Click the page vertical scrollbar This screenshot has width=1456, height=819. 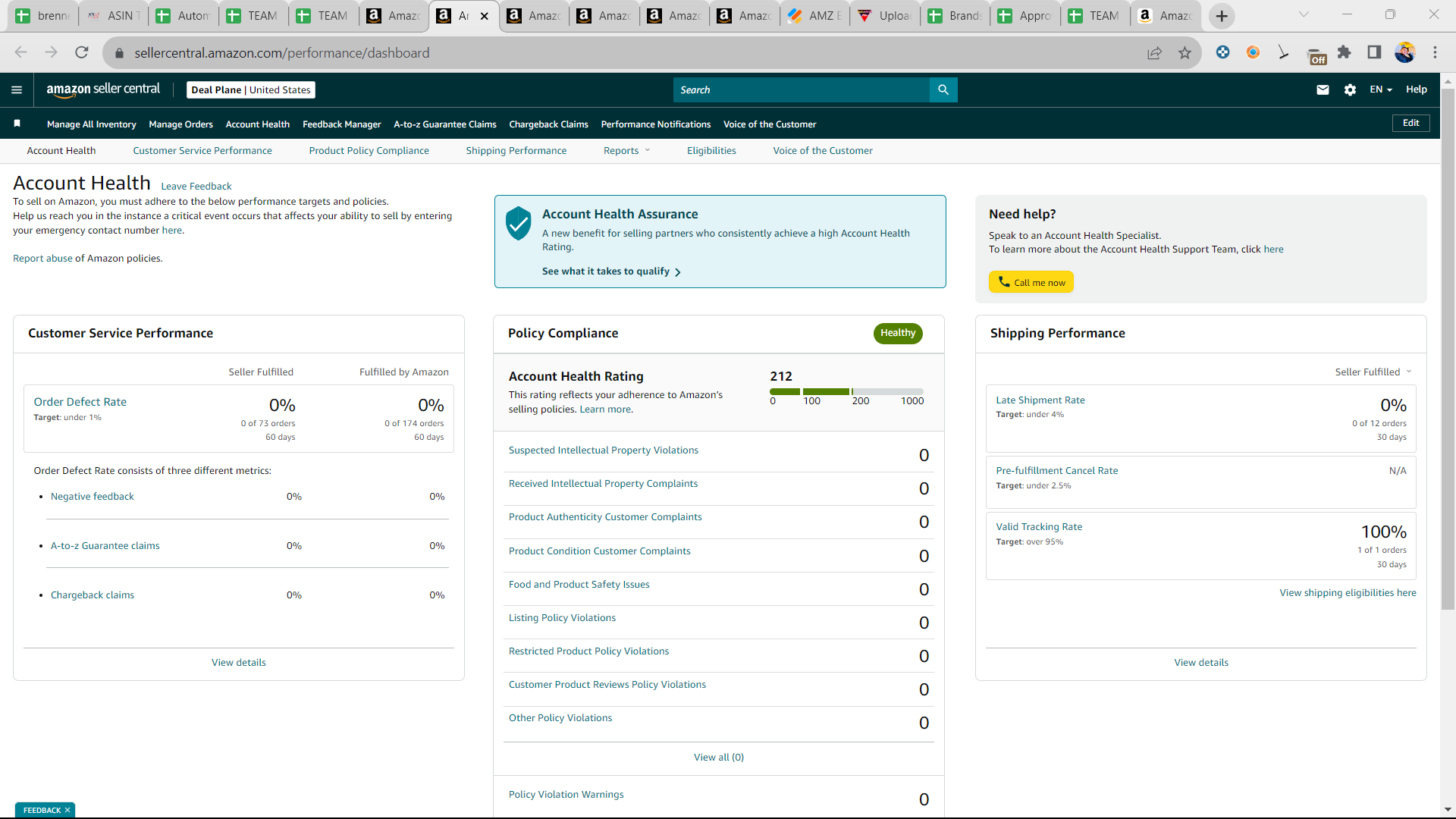1448,349
